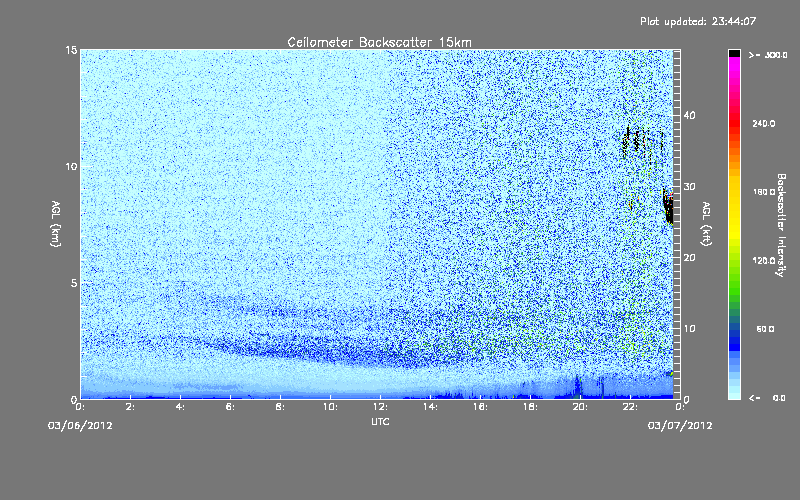Click the '15' tick on km axis

(71, 50)
